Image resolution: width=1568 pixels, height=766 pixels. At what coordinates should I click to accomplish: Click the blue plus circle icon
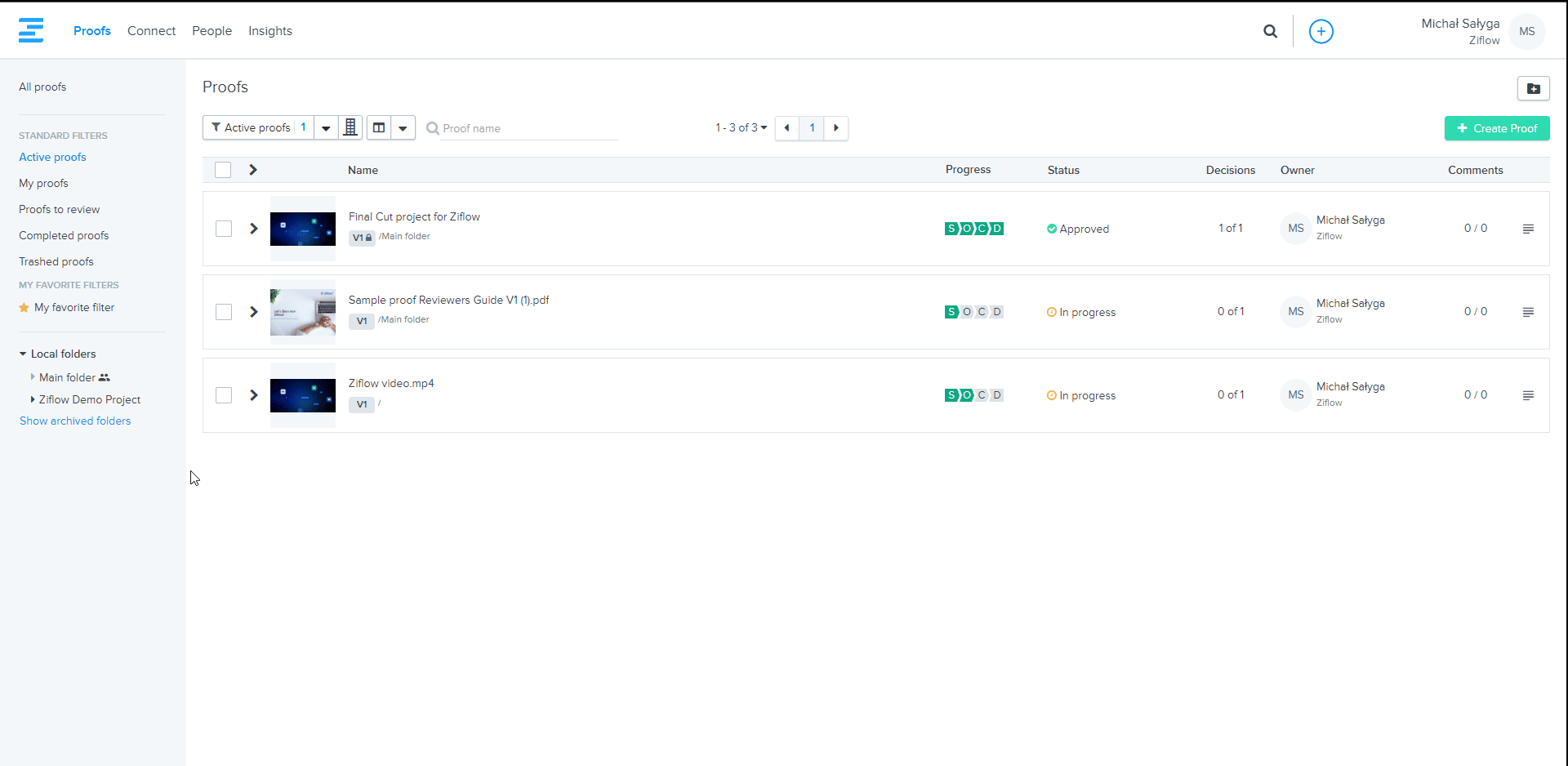1321,31
